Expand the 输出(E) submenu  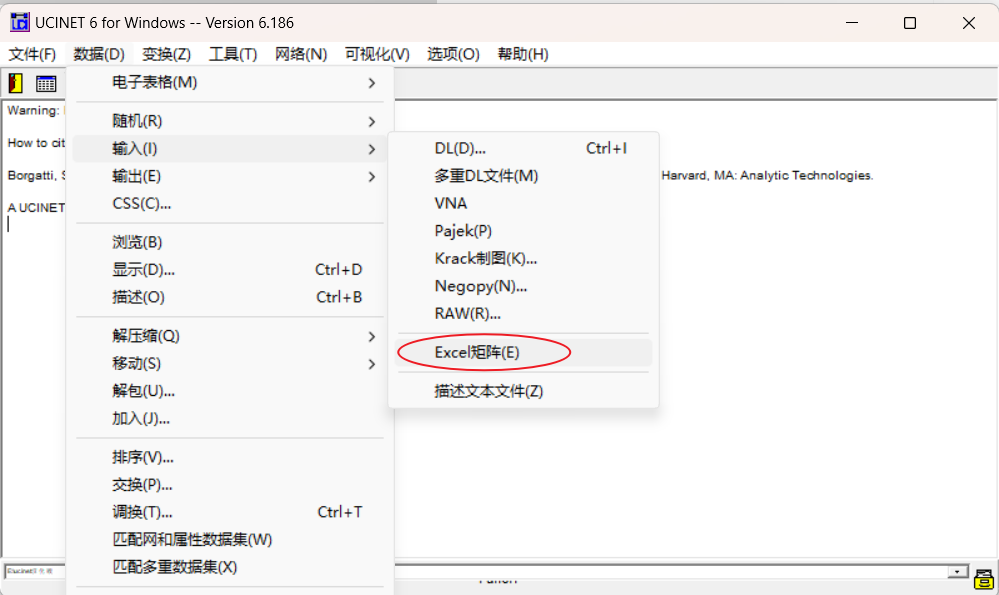tap(230, 176)
